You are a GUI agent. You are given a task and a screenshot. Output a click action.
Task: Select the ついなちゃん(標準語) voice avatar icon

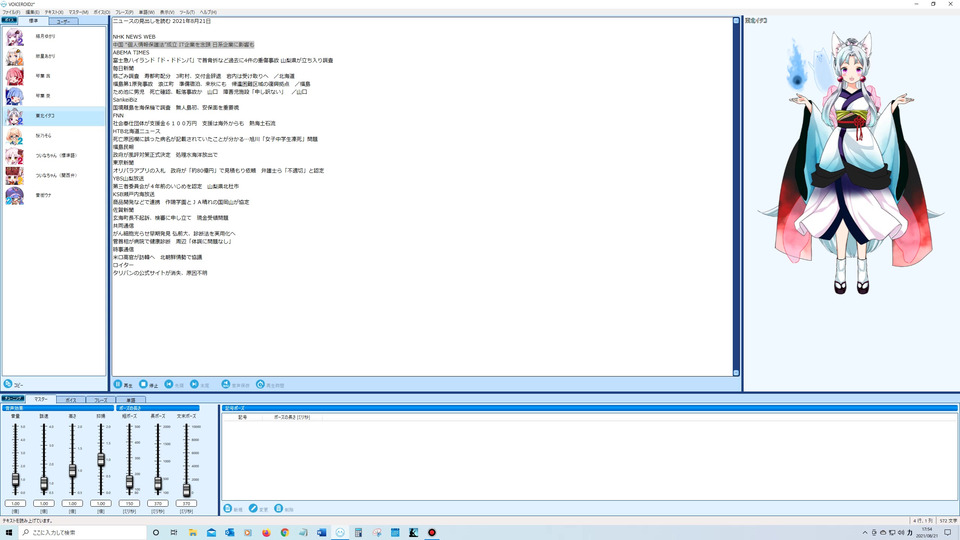[x=15, y=156]
